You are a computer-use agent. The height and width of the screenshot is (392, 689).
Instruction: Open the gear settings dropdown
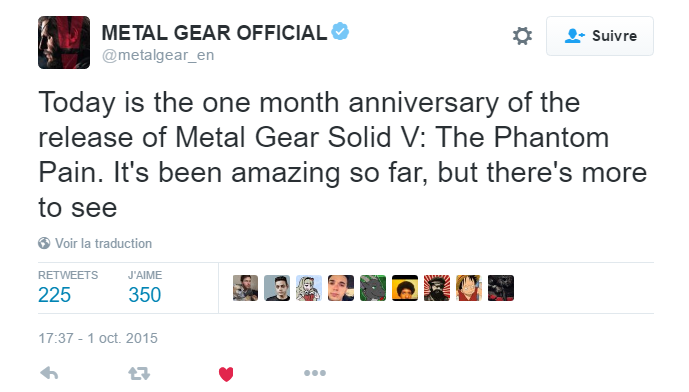pyautogui.click(x=522, y=36)
